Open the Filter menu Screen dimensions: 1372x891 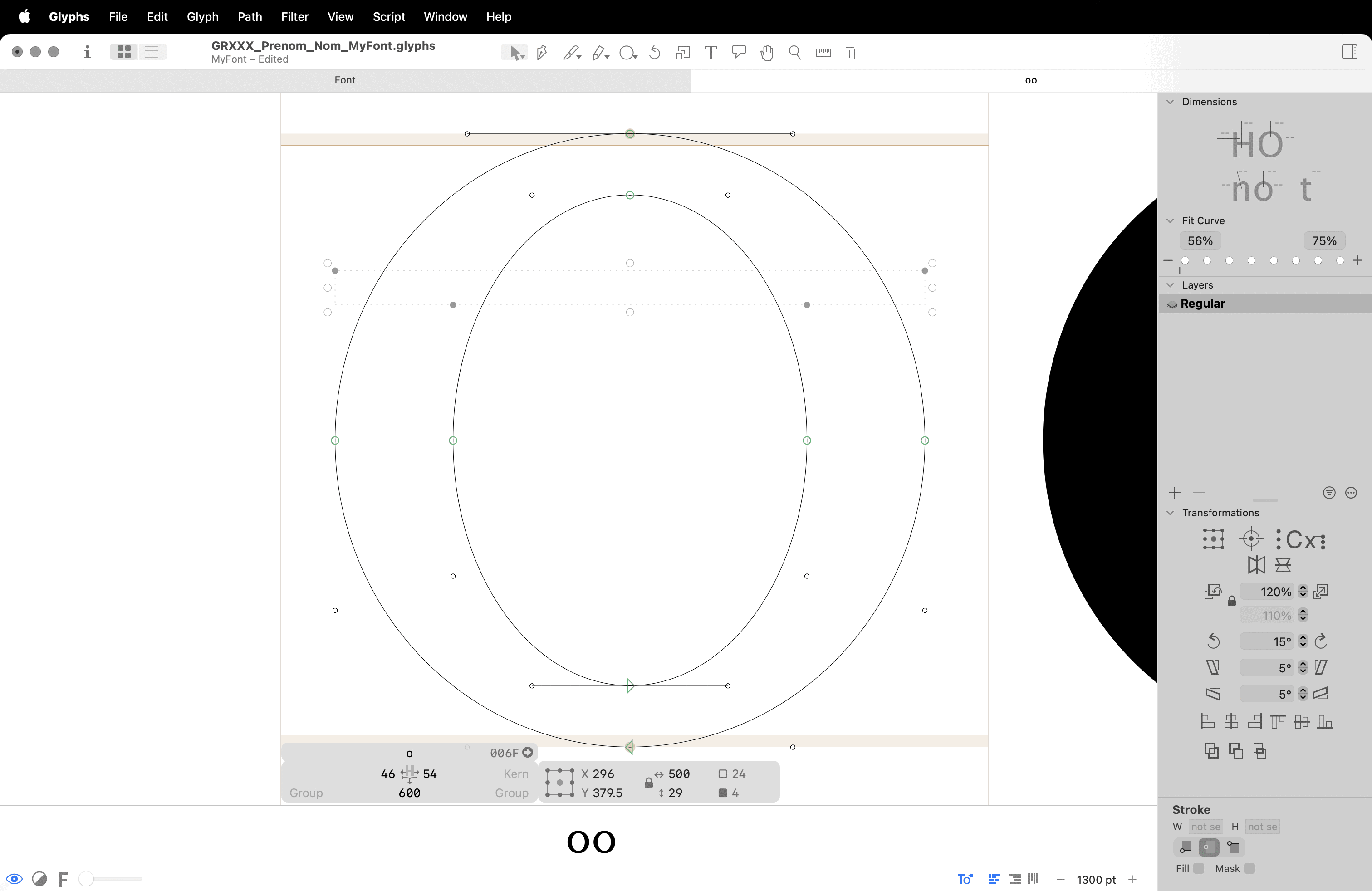tap(294, 17)
